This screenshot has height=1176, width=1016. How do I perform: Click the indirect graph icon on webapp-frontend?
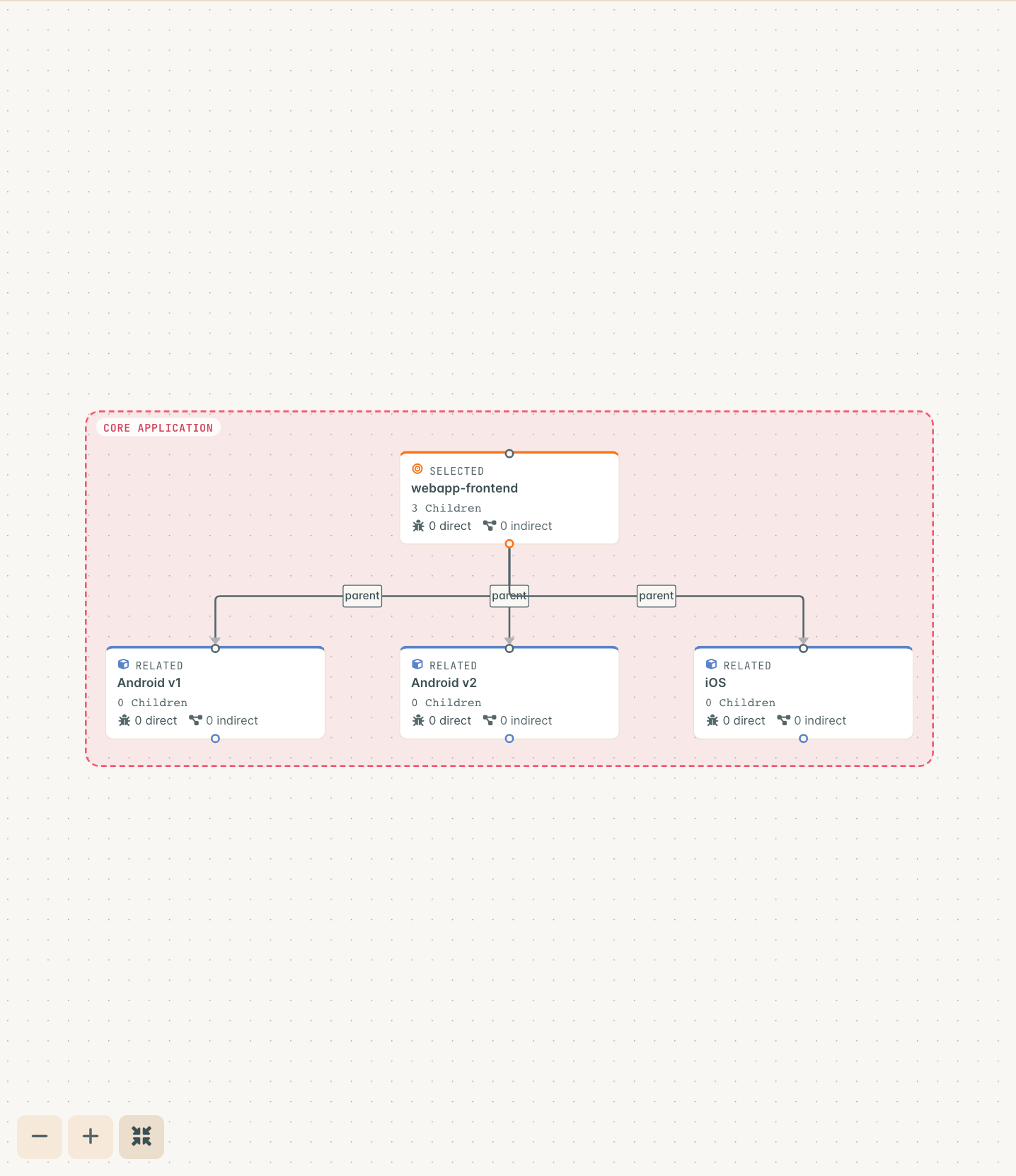(489, 525)
